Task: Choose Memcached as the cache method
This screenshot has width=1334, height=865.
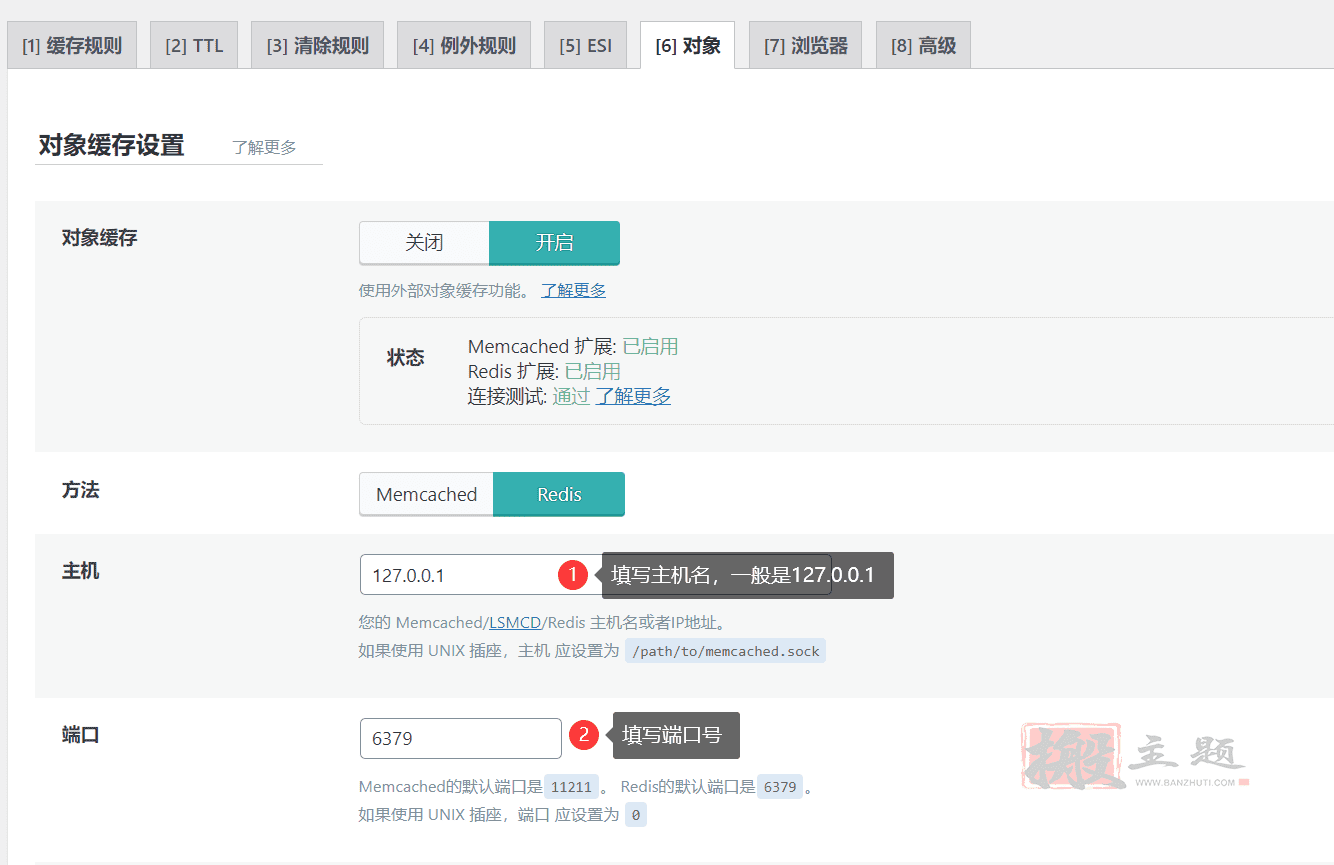Action: coord(426,494)
